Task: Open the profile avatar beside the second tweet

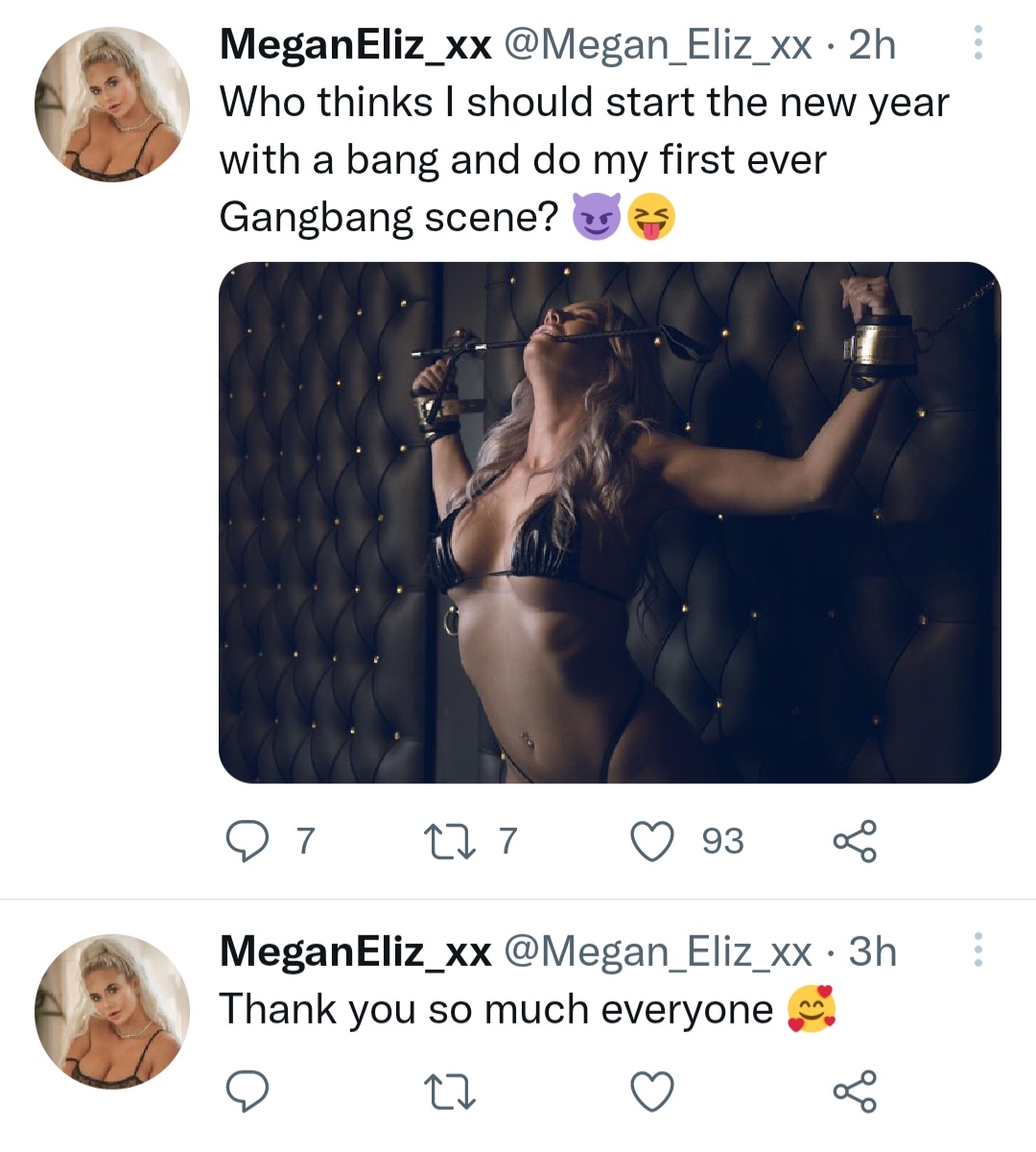Action: 112,1011
